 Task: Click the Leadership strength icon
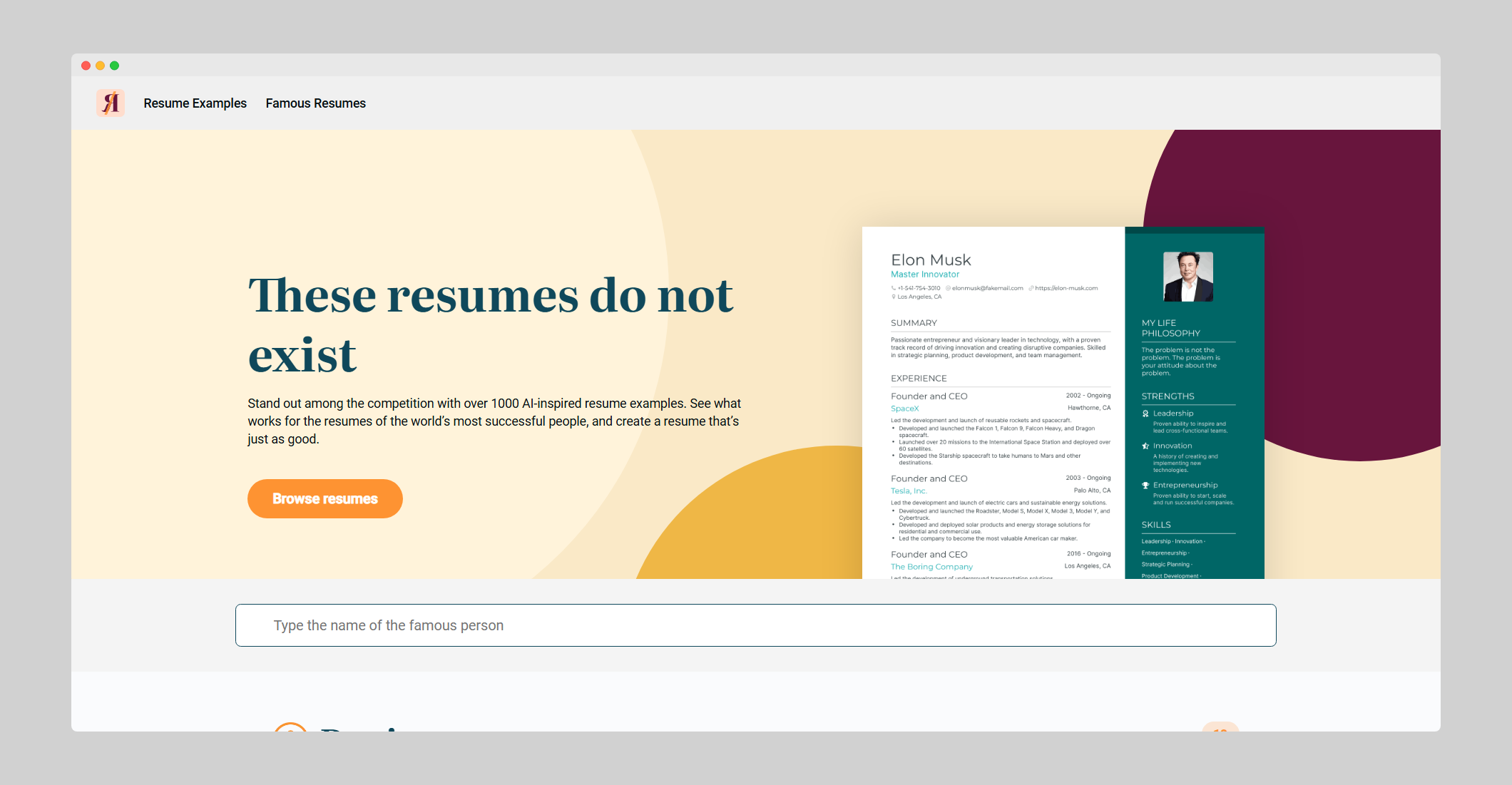[x=1145, y=413]
